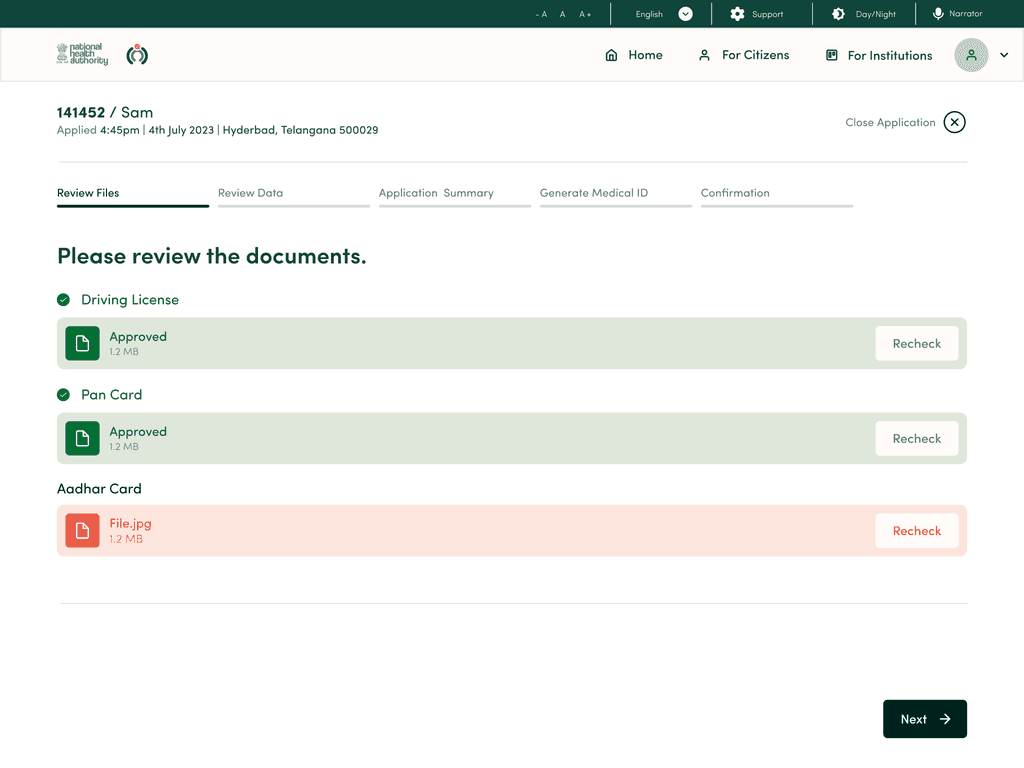Open the user profile avatar

(971, 55)
